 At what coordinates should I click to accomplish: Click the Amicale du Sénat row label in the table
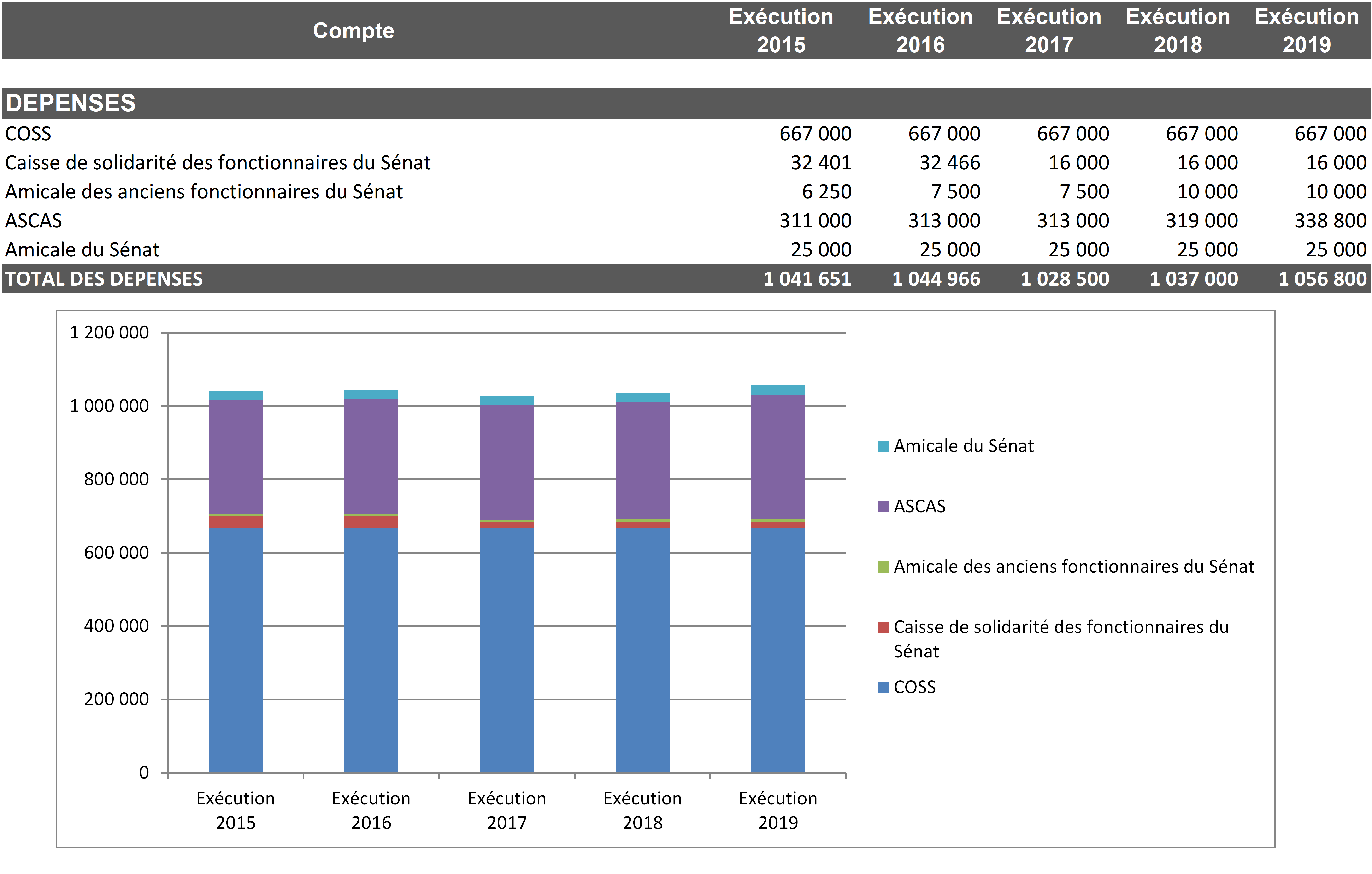[x=82, y=249]
